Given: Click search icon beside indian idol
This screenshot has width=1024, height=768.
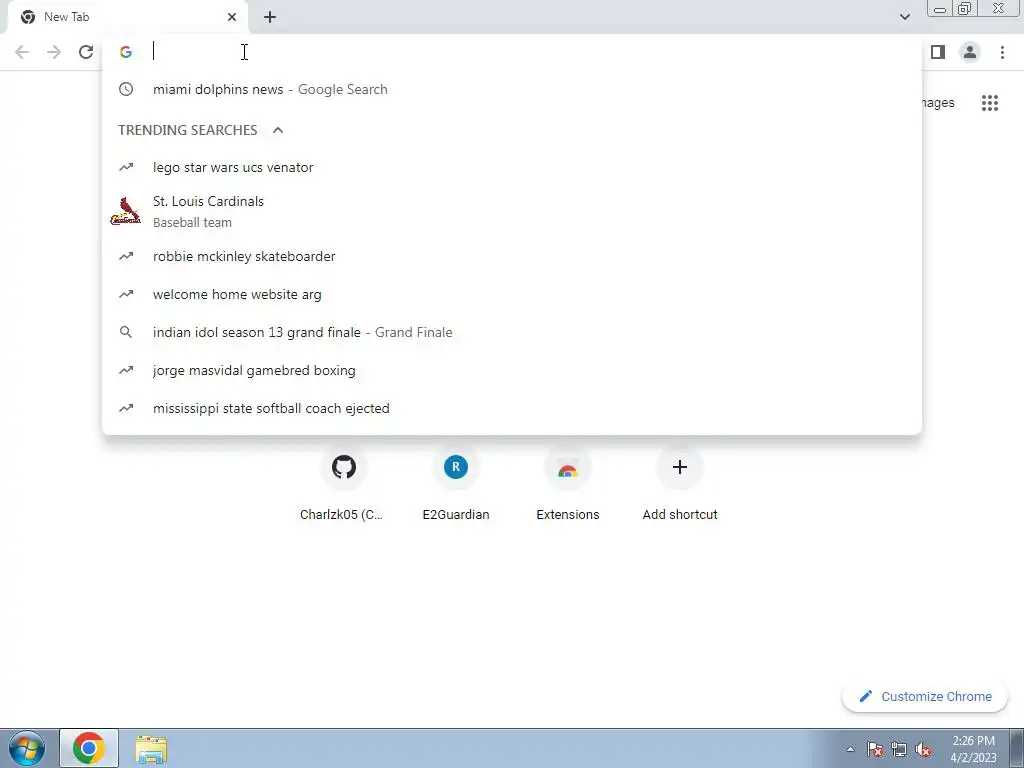Looking at the screenshot, I should (126, 332).
